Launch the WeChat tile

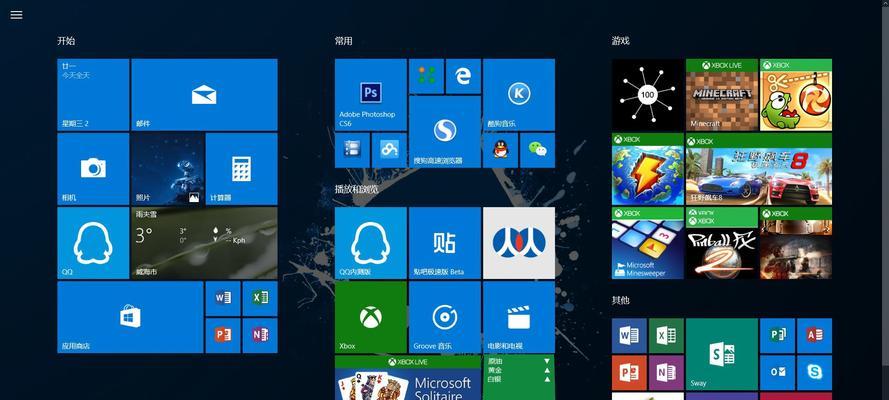(537, 150)
